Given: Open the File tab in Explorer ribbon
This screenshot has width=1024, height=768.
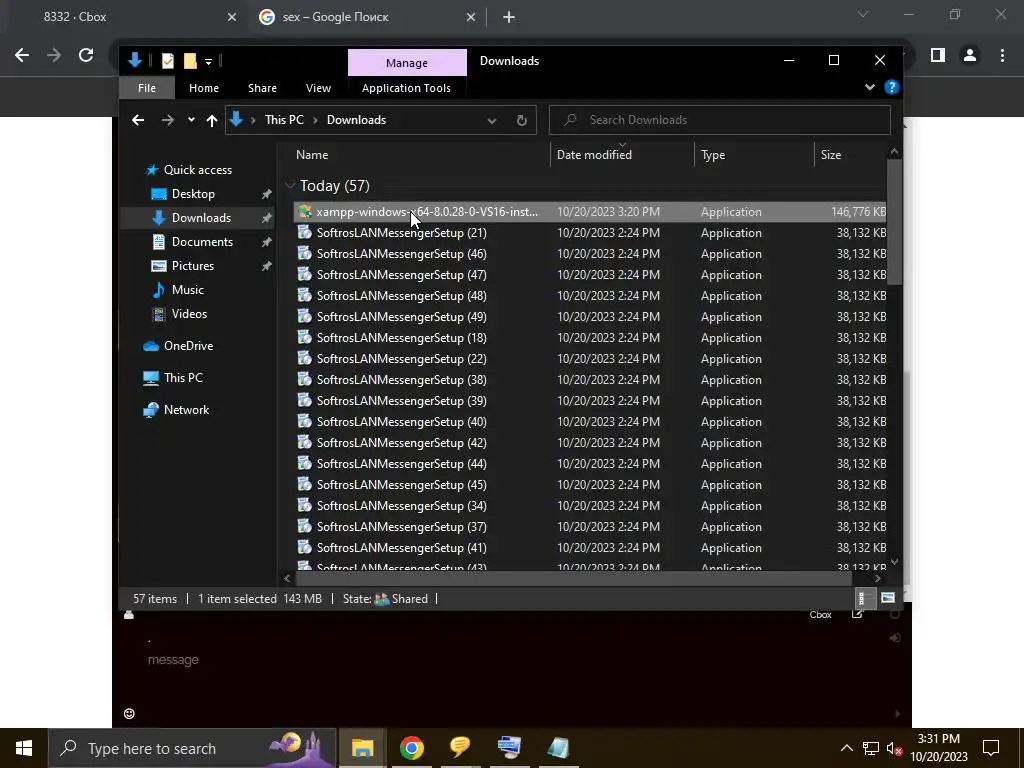Looking at the screenshot, I should tap(147, 88).
